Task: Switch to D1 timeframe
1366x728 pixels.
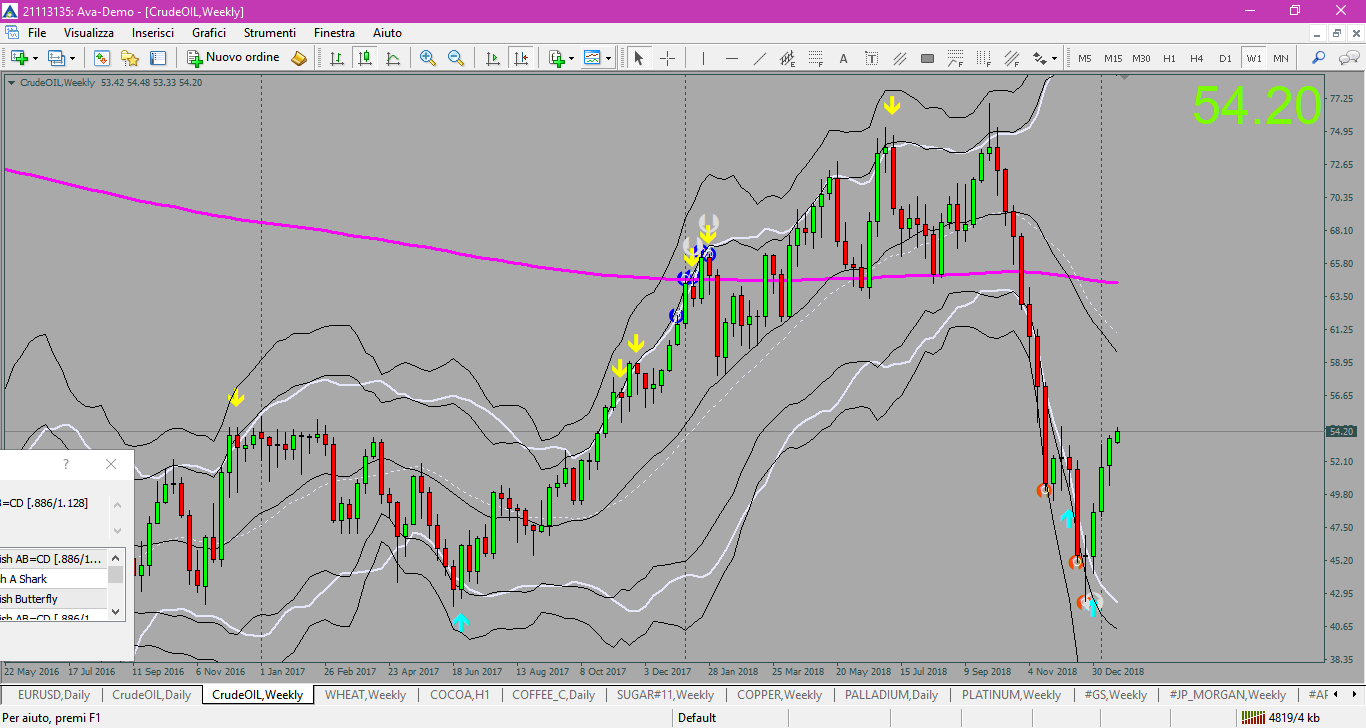Action: (1225, 58)
